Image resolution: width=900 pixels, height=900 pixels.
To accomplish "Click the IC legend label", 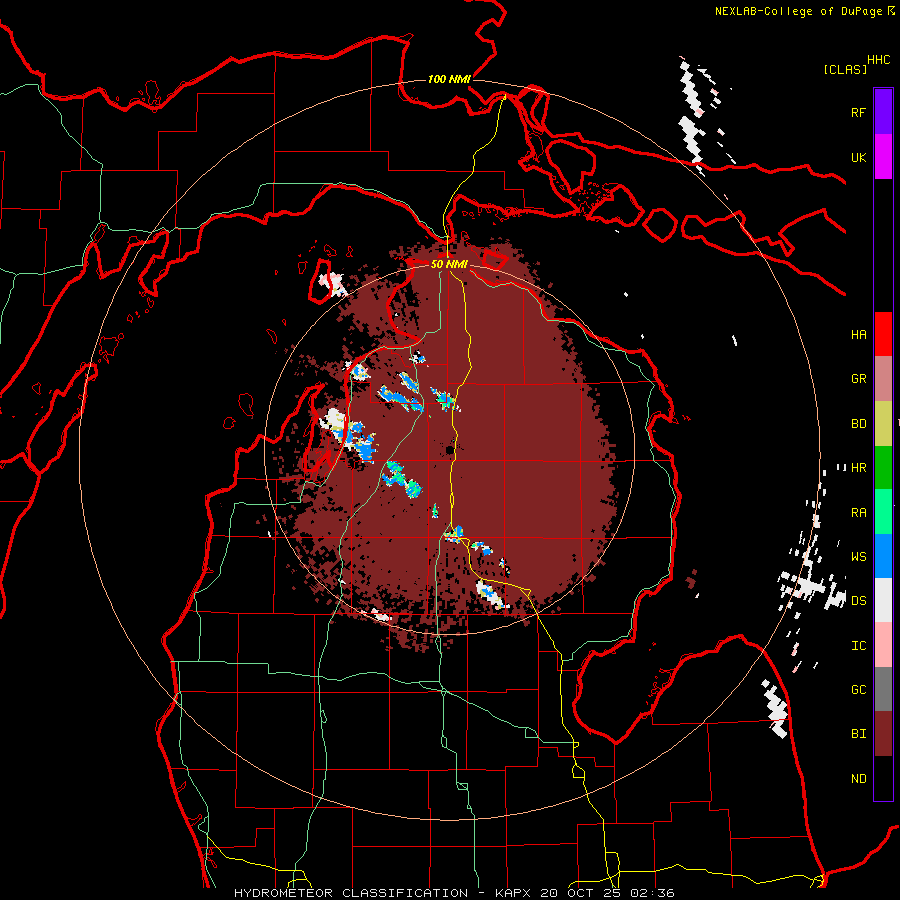I will click(859, 645).
